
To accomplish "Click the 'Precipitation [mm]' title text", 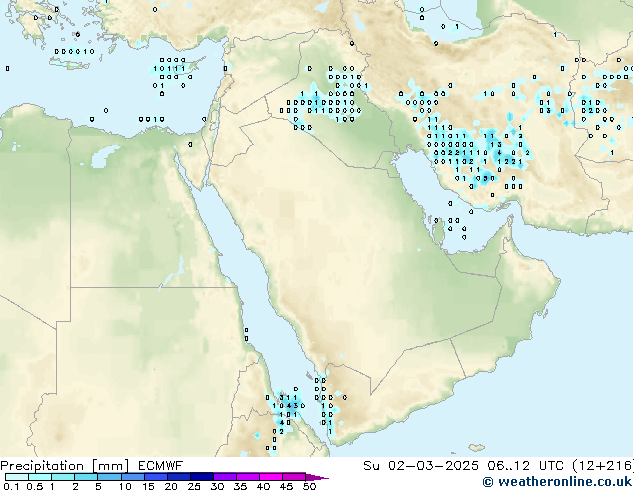I will (64, 466).
